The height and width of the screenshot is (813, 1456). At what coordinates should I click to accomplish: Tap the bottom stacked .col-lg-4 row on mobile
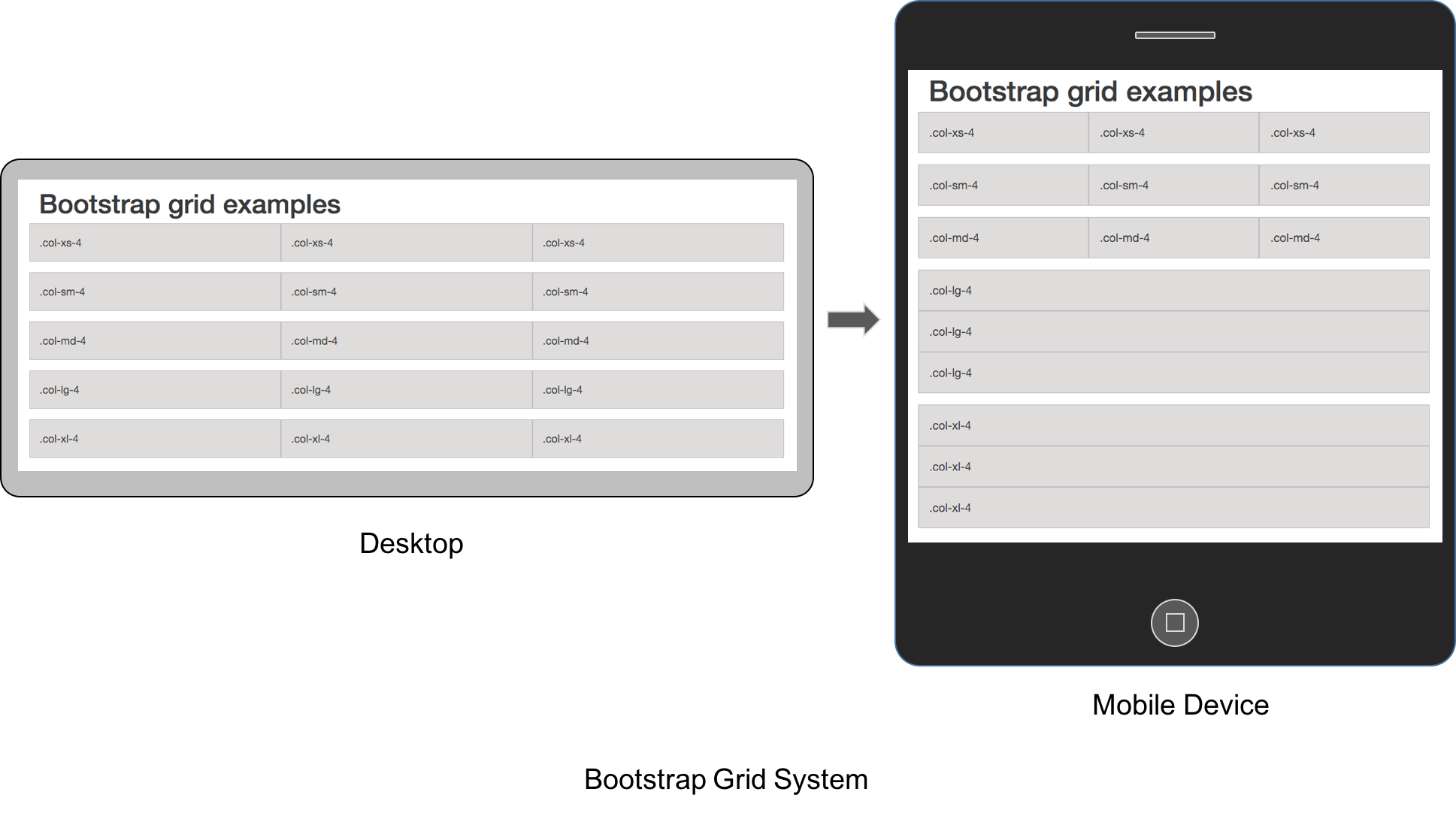(x=1173, y=373)
